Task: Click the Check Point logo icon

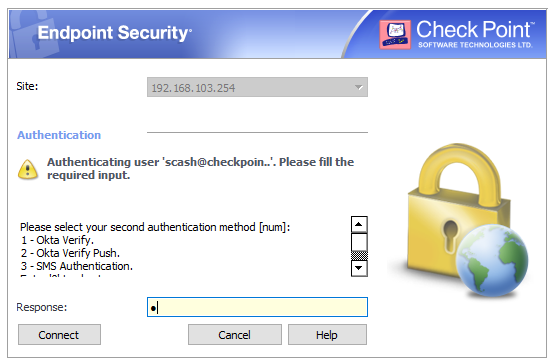Action: pyautogui.click(x=395, y=34)
